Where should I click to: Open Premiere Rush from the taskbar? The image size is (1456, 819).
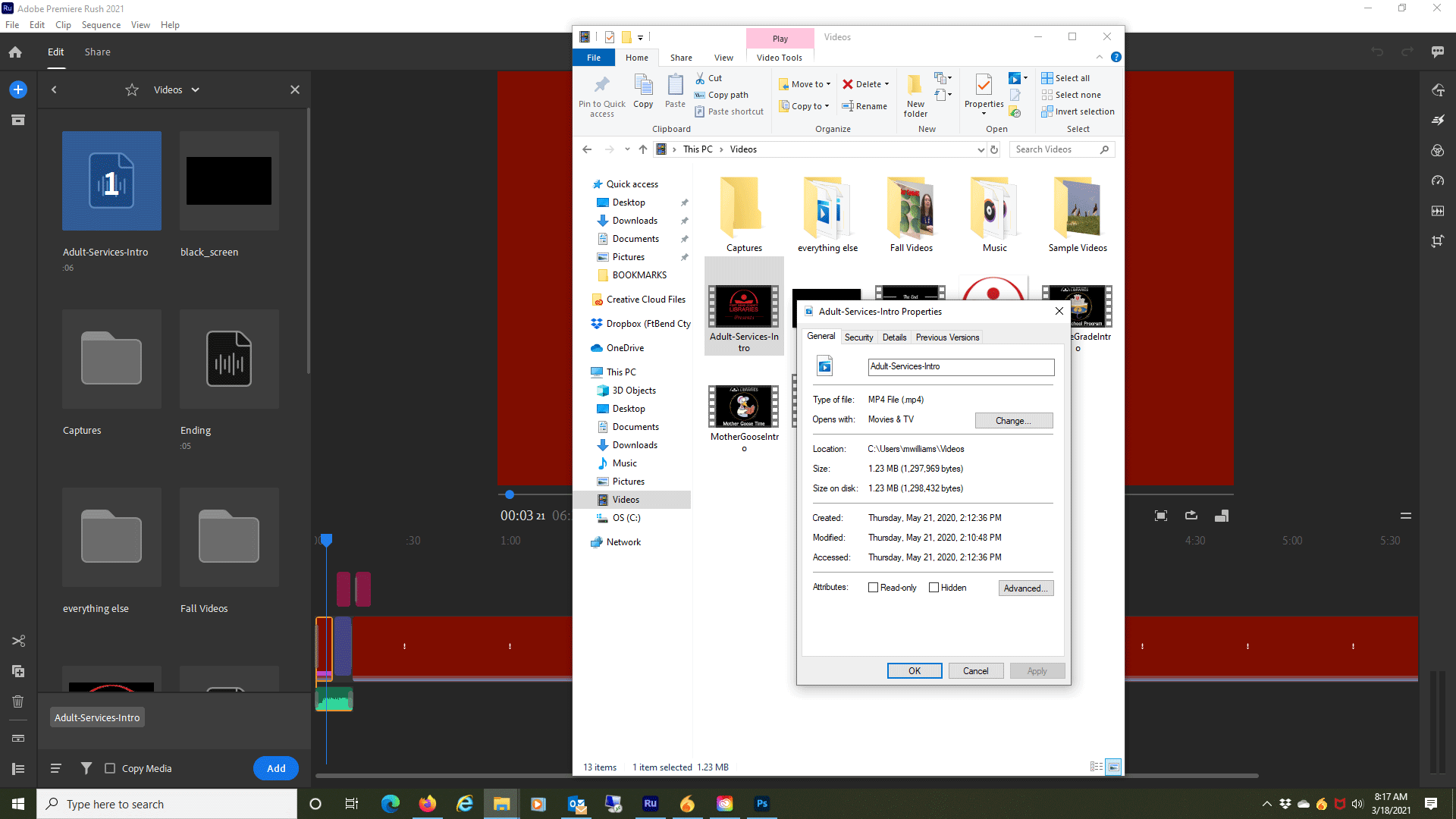pyautogui.click(x=650, y=804)
